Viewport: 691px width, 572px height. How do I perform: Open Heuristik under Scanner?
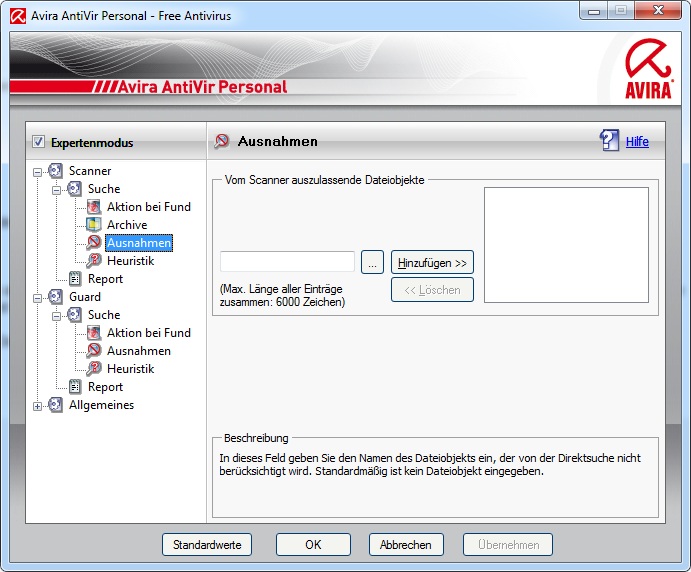click(x=130, y=261)
